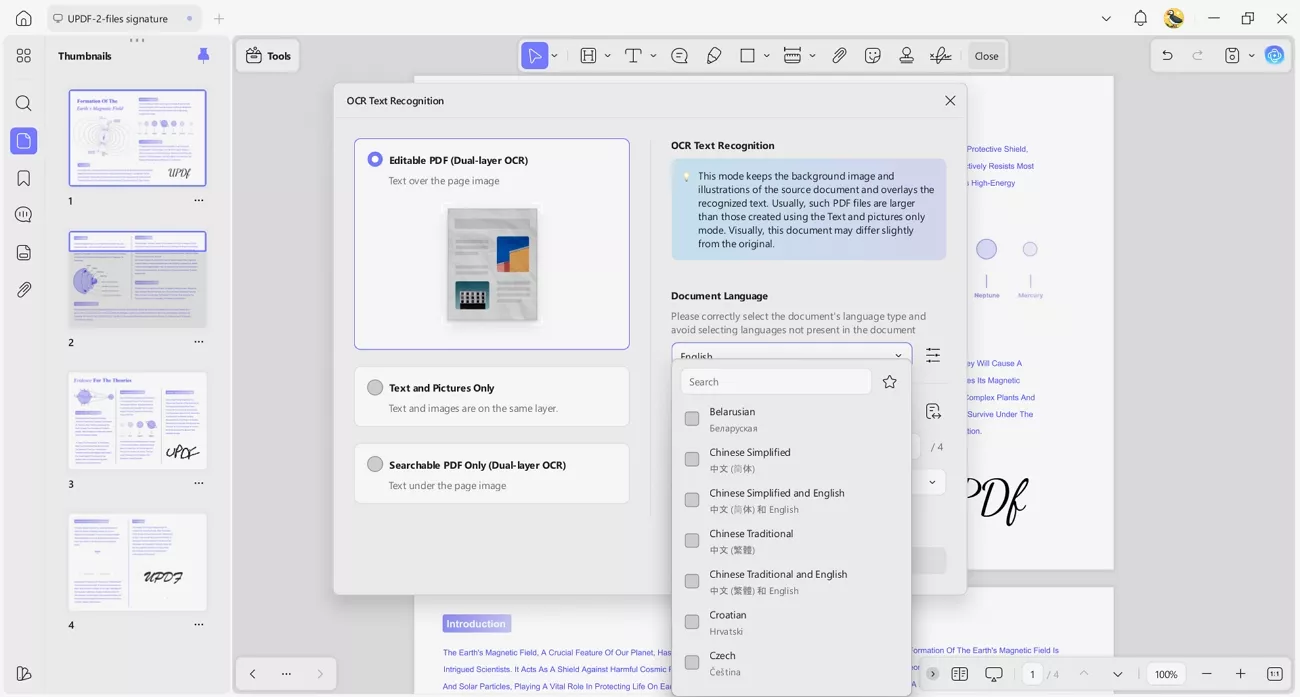Screen dimensions: 1300x697
Task: Click the Signature tool in the toolbar
Action: pos(941,55)
